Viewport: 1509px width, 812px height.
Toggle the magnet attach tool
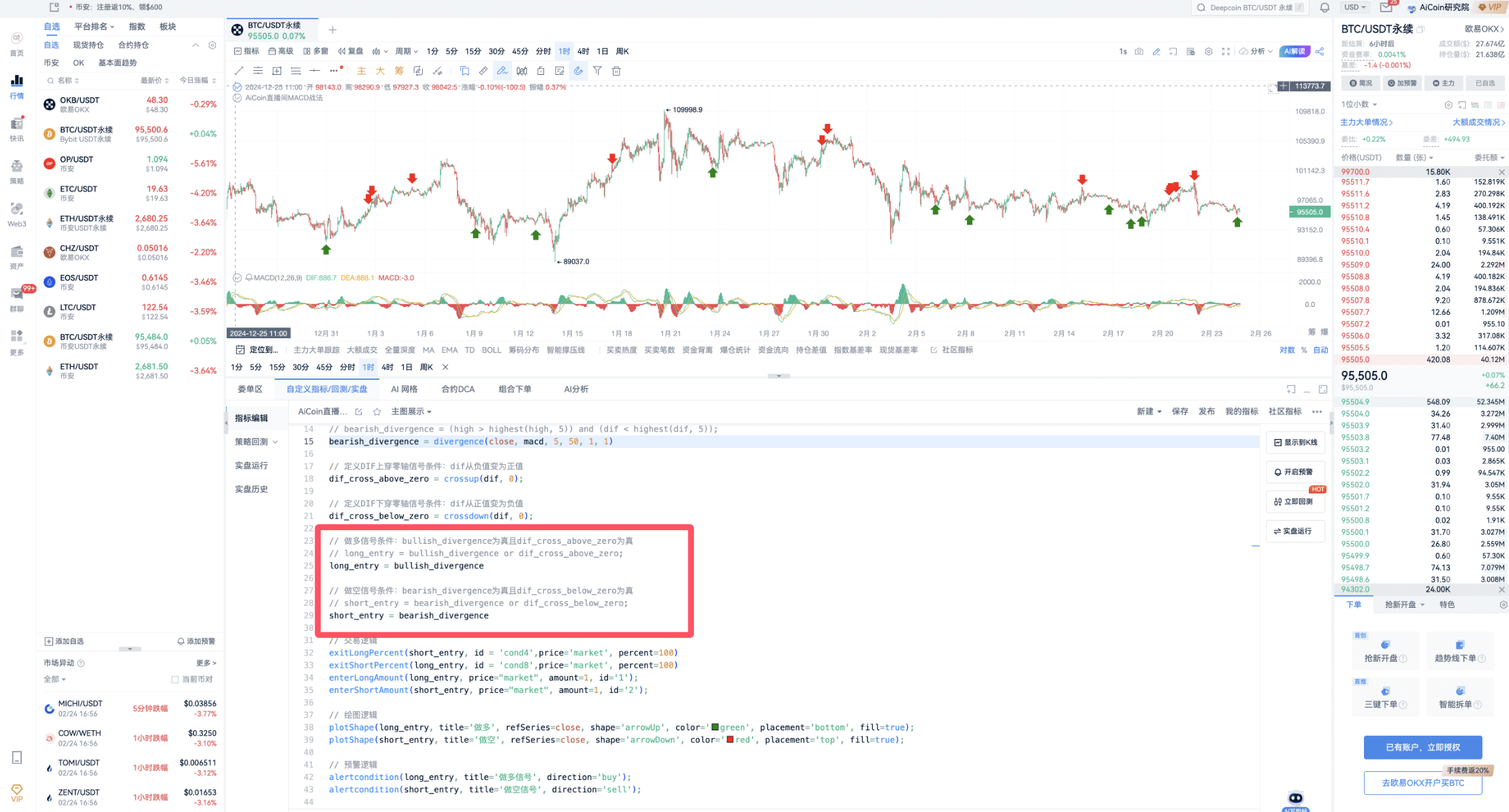tap(578, 71)
